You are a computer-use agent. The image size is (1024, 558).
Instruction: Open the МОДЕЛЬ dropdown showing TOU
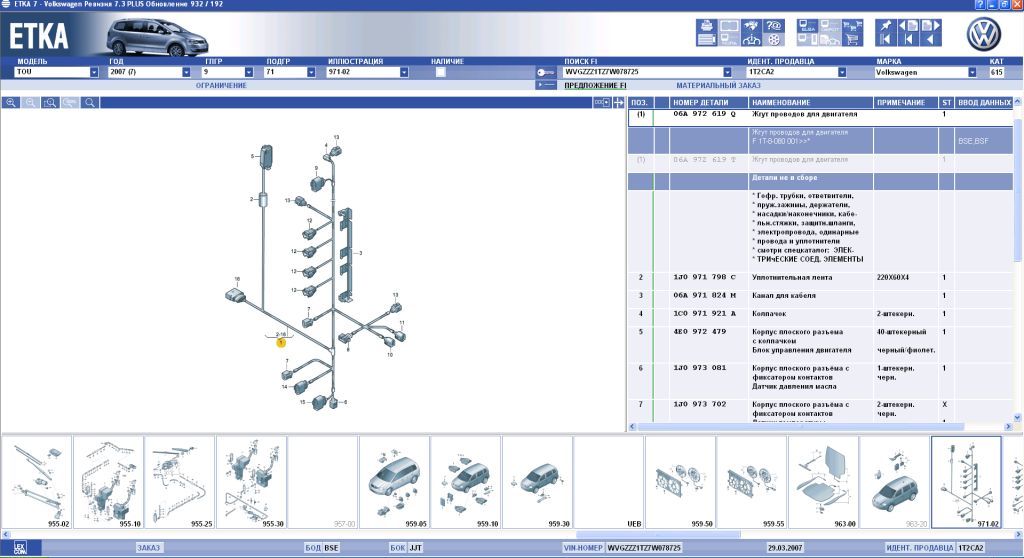pos(94,73)
